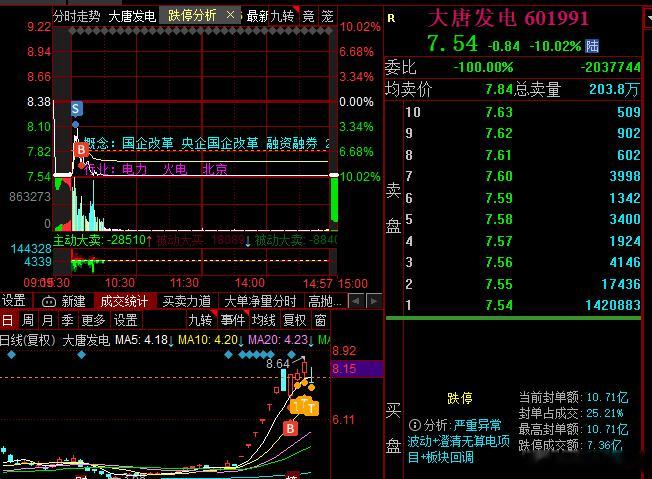Select the 月 monthly period
This screenshot has width=652, height=479.
(47, 320)
